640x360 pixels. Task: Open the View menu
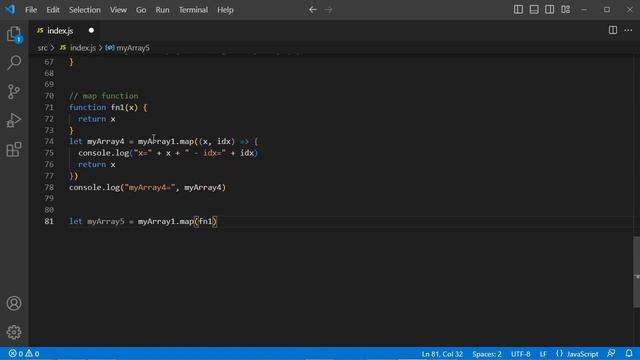click(x=118, y=10)
